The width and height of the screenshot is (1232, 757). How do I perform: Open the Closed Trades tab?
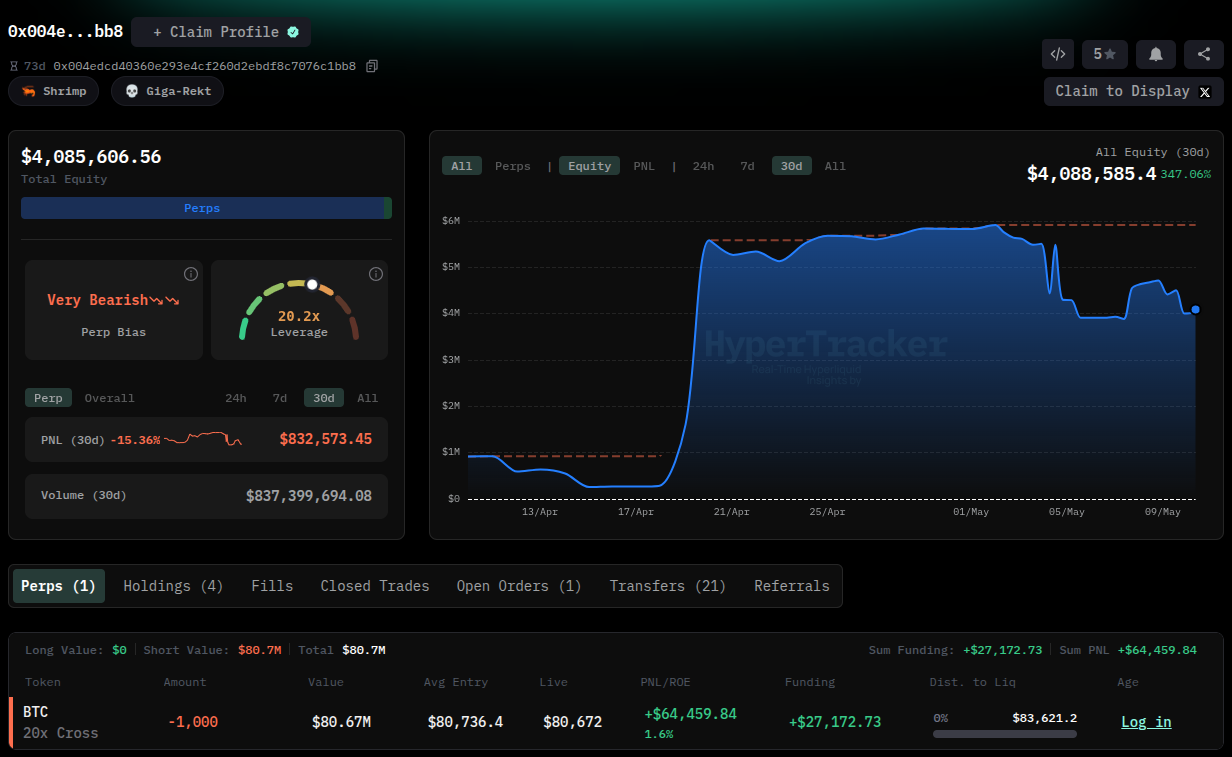point(375,586)
